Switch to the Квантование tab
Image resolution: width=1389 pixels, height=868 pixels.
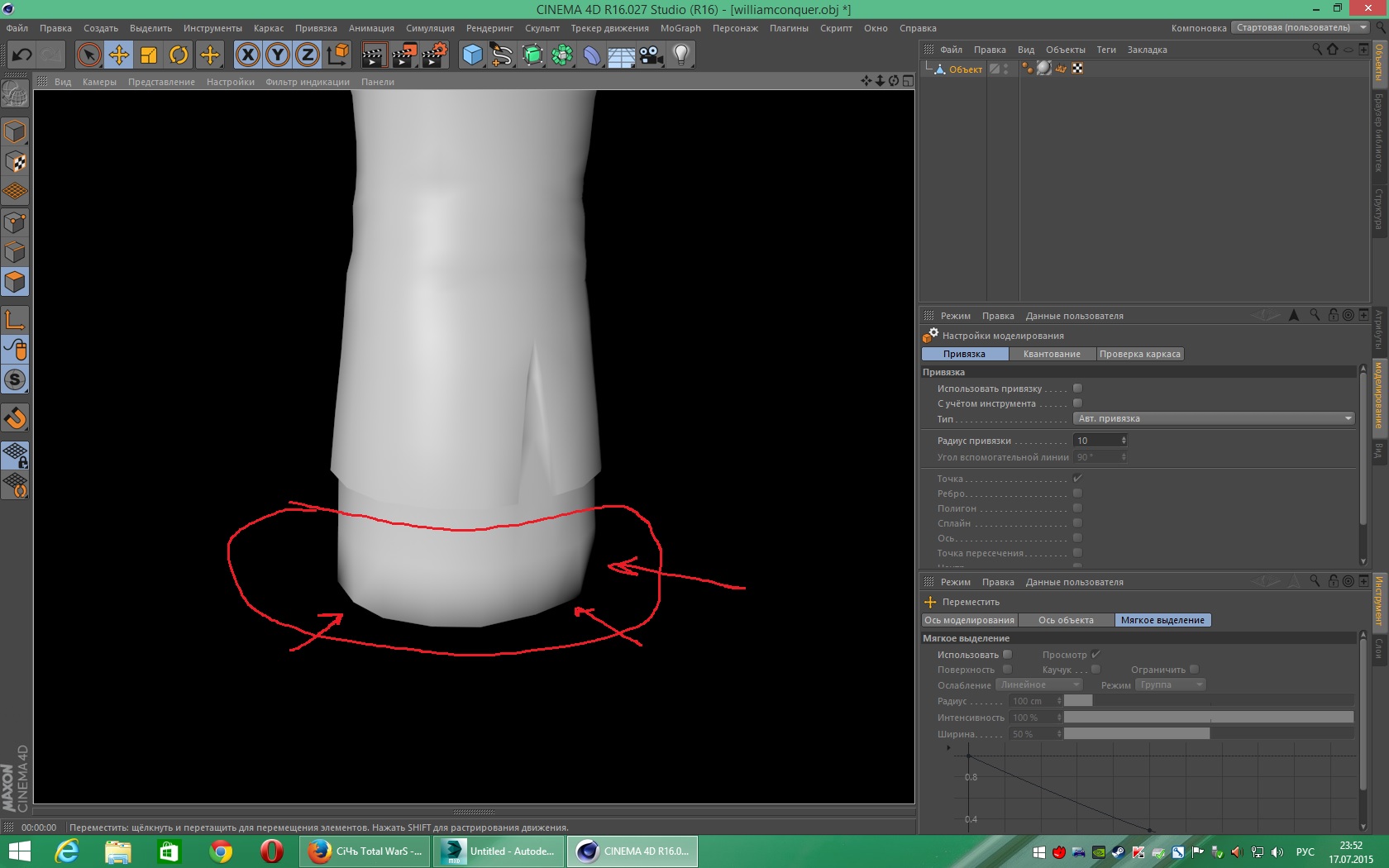point(1052,354)
